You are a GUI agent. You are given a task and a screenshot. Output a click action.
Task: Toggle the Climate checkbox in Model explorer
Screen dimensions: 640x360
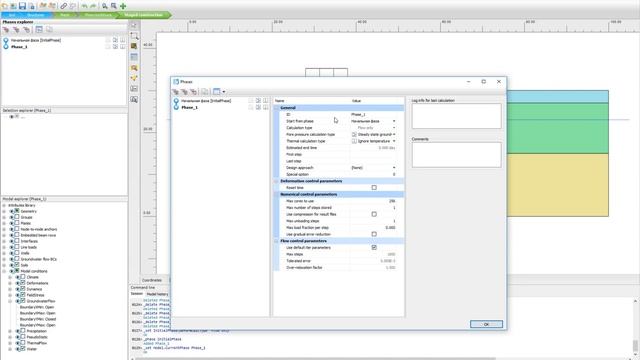[23, 277]
